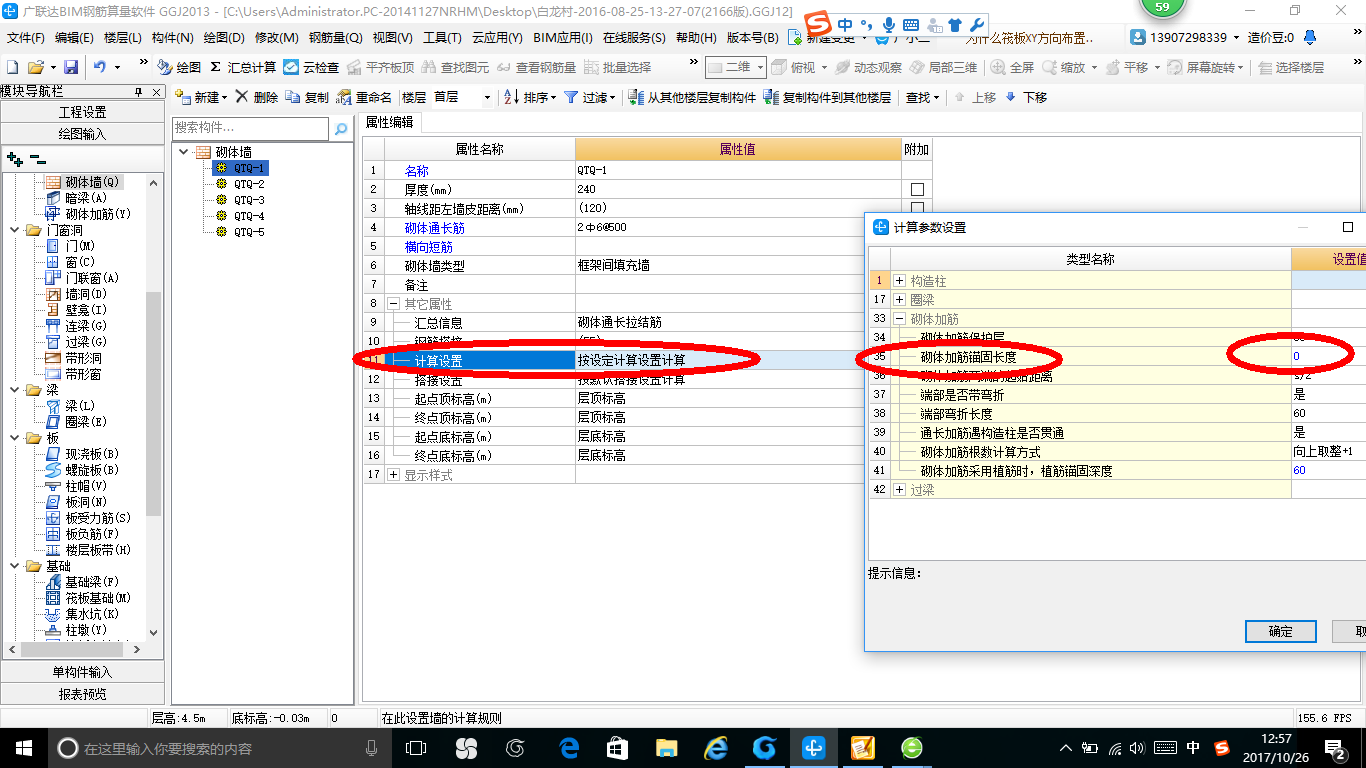Click 删除 delete component

coord(257,97)
